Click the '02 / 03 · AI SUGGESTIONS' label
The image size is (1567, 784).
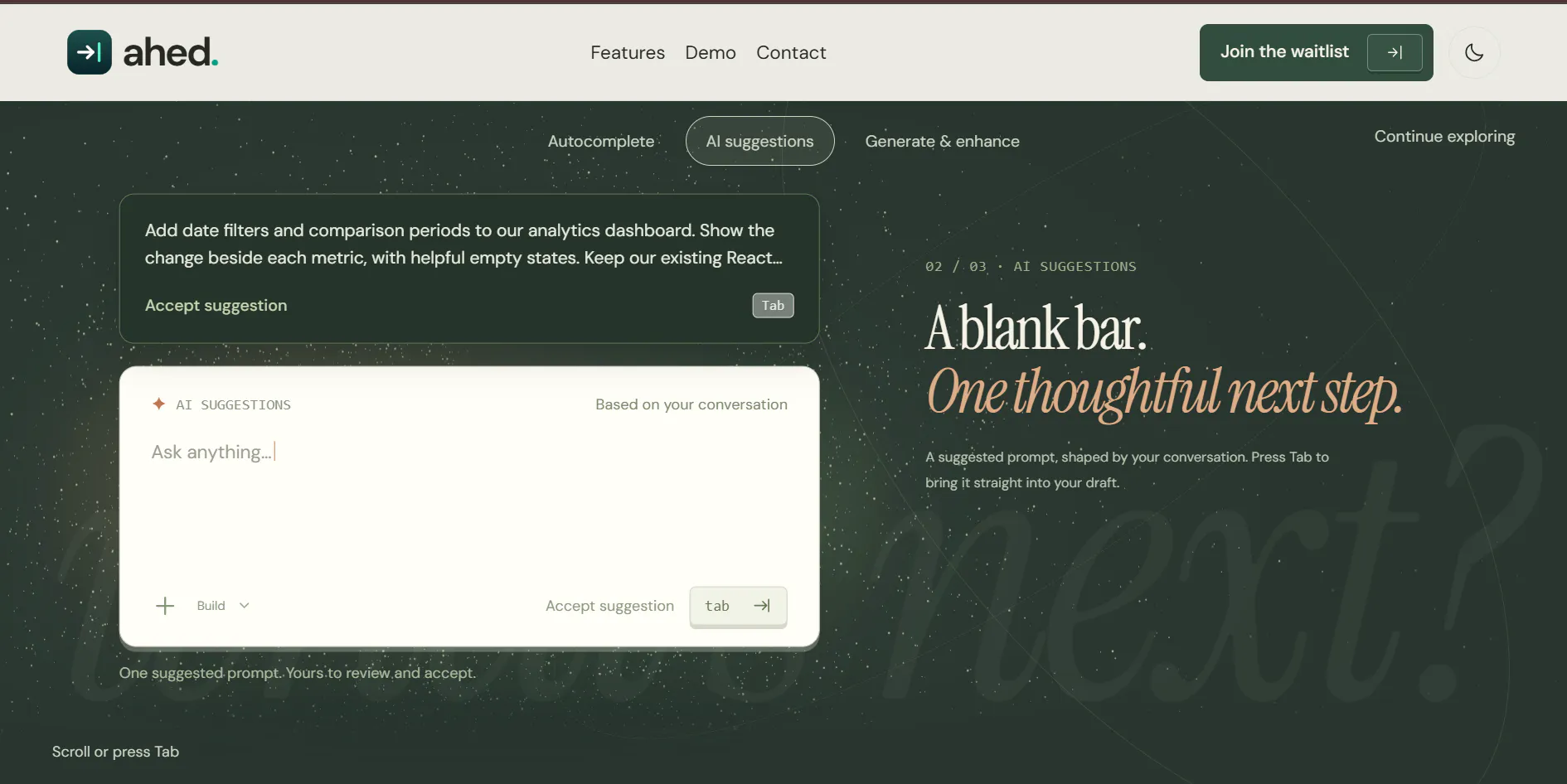point(1031,267)
